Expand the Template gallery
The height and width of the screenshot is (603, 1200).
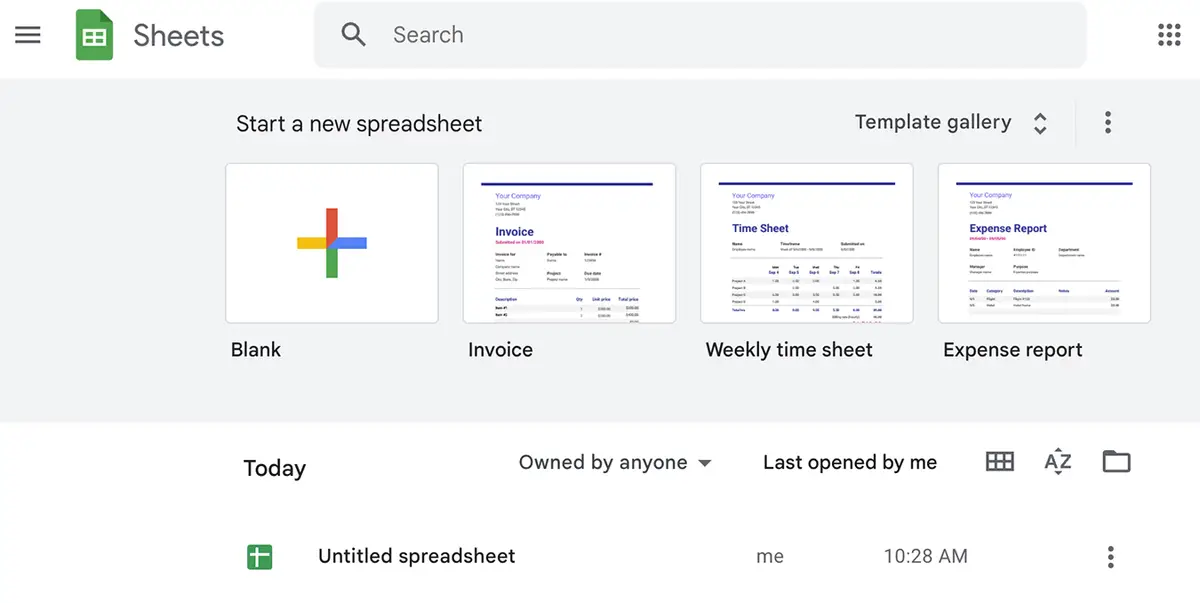(x=1040, y=121)
